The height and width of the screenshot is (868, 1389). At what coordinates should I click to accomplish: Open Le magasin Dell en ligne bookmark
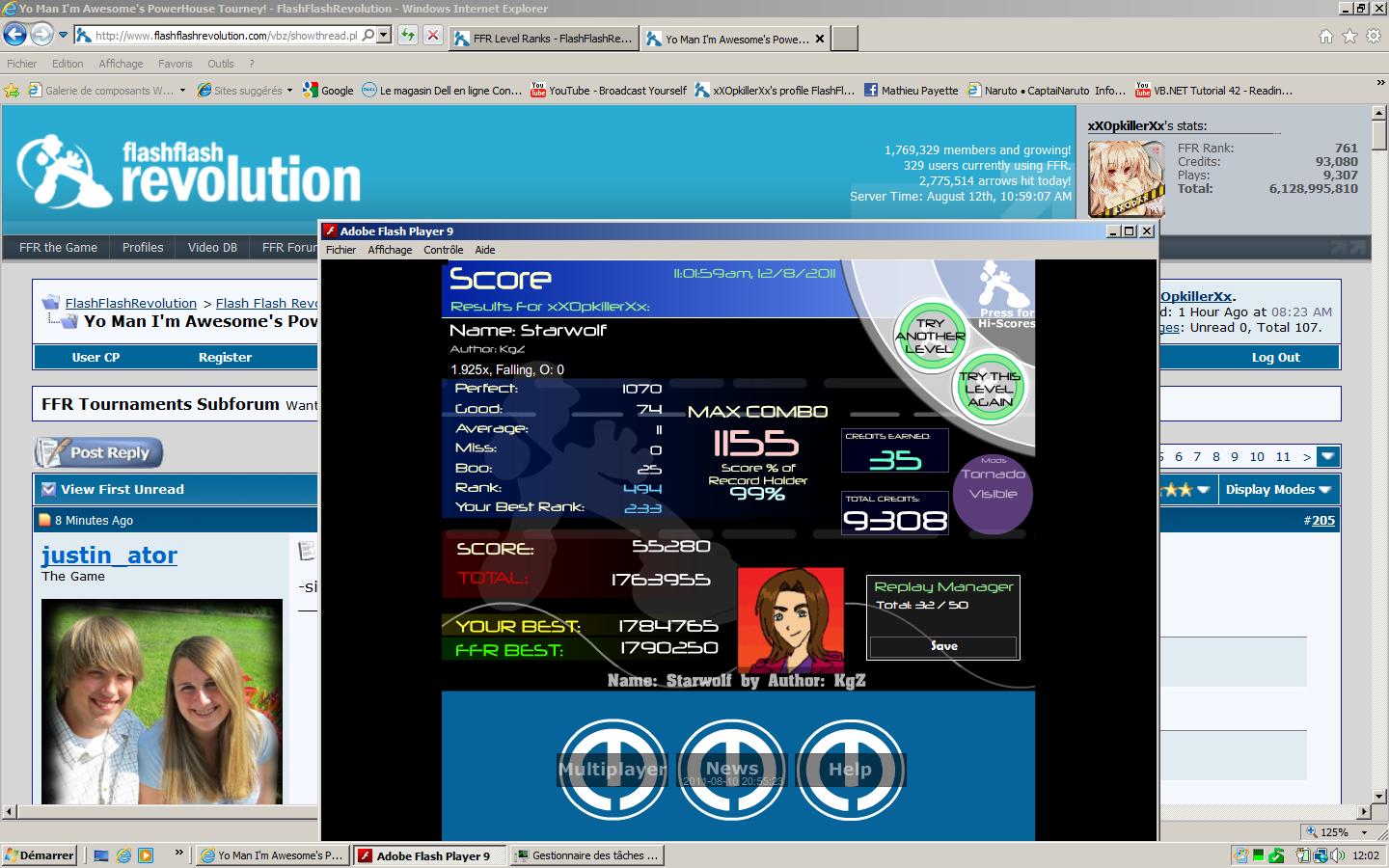[x=442, y=91]
